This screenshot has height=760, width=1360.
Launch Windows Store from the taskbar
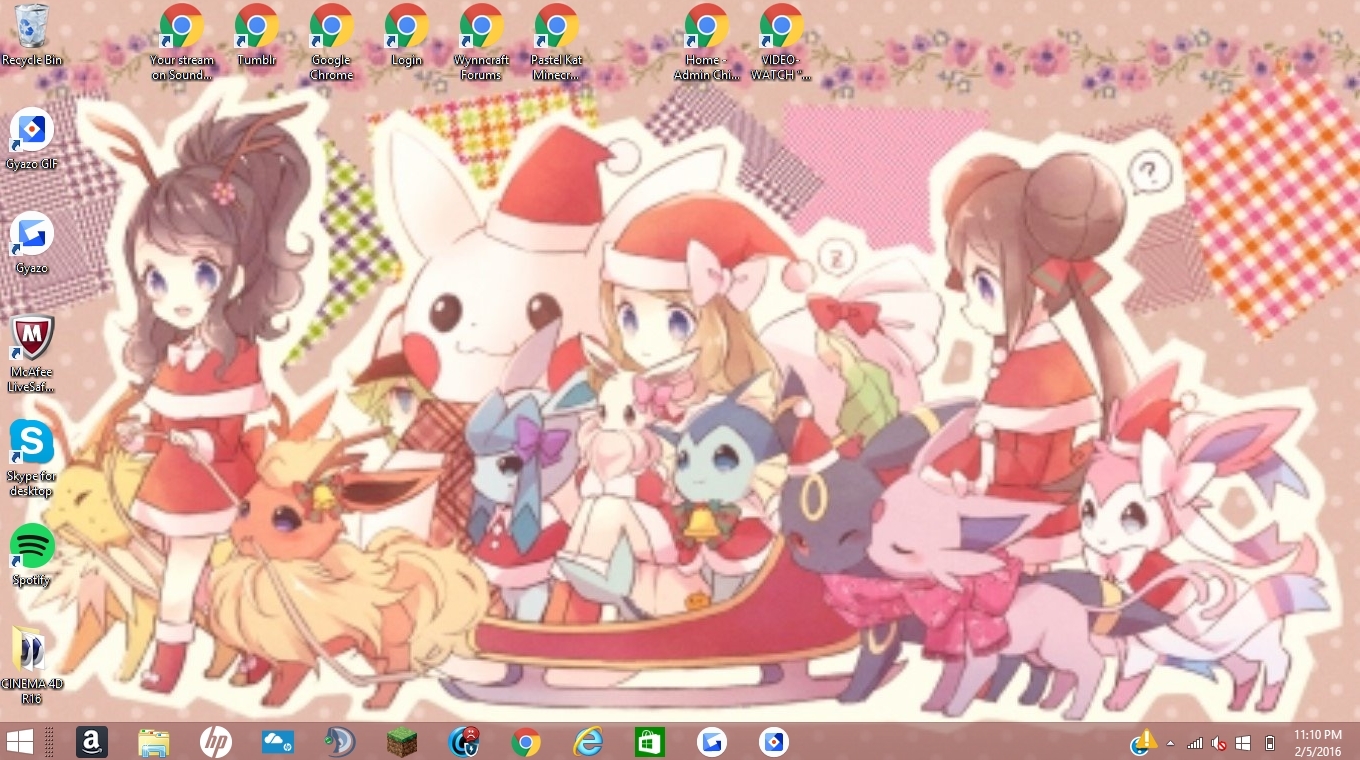pyautogui.click(x=650, y=742)
